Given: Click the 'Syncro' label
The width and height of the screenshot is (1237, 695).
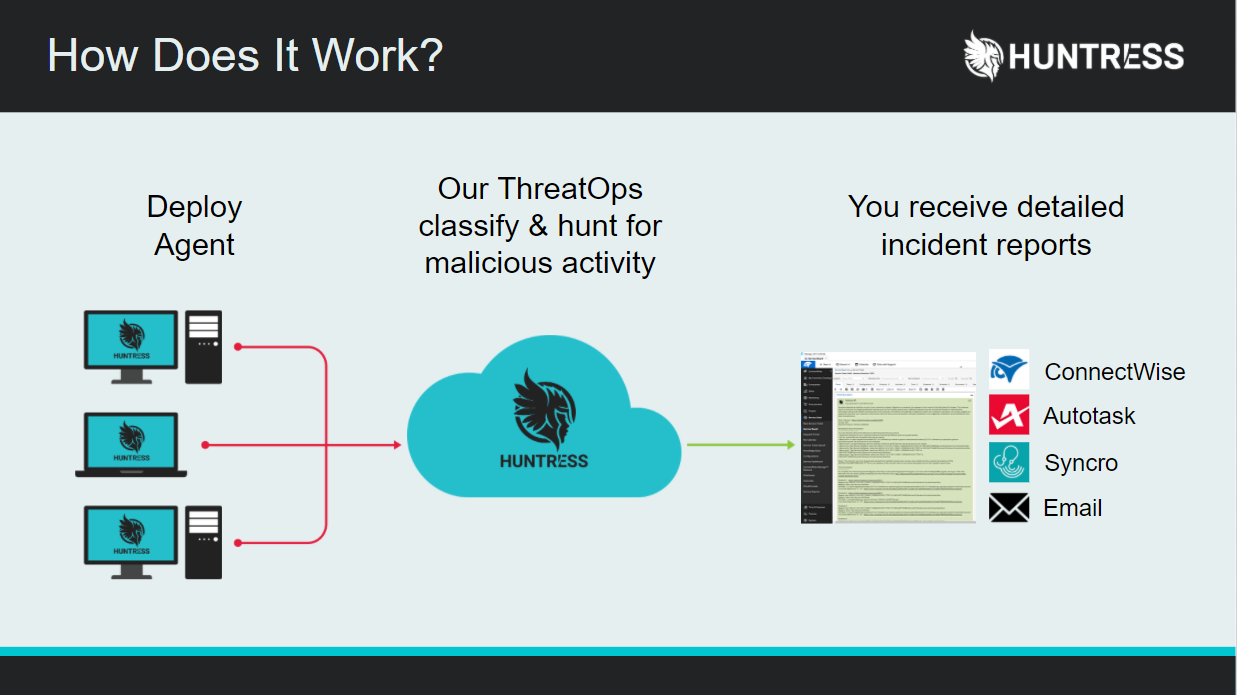Looking at the screenshot, I should [1081, 463].
